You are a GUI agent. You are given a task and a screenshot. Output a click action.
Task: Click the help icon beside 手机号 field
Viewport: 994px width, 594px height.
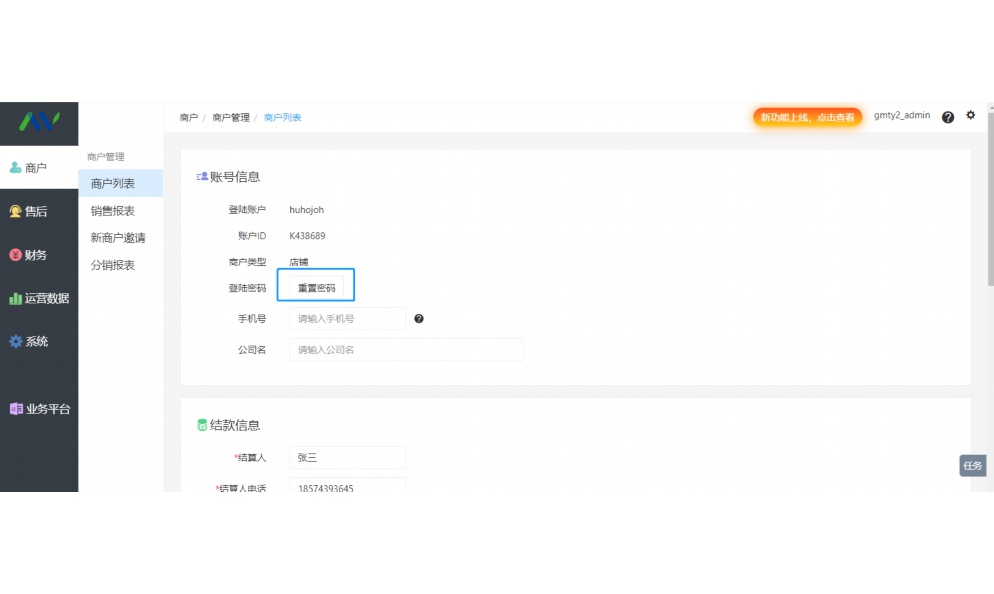pos(419,318)
